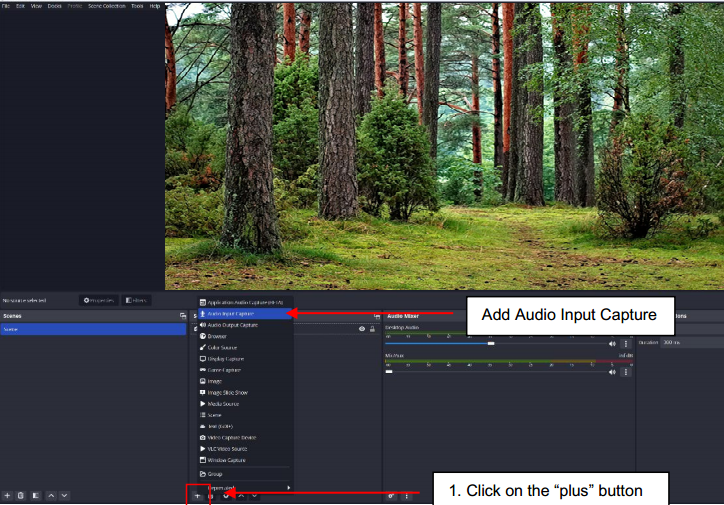
Task: Mute Desktop Audio using its speaker icon
Action: click(x=612, y=343)
